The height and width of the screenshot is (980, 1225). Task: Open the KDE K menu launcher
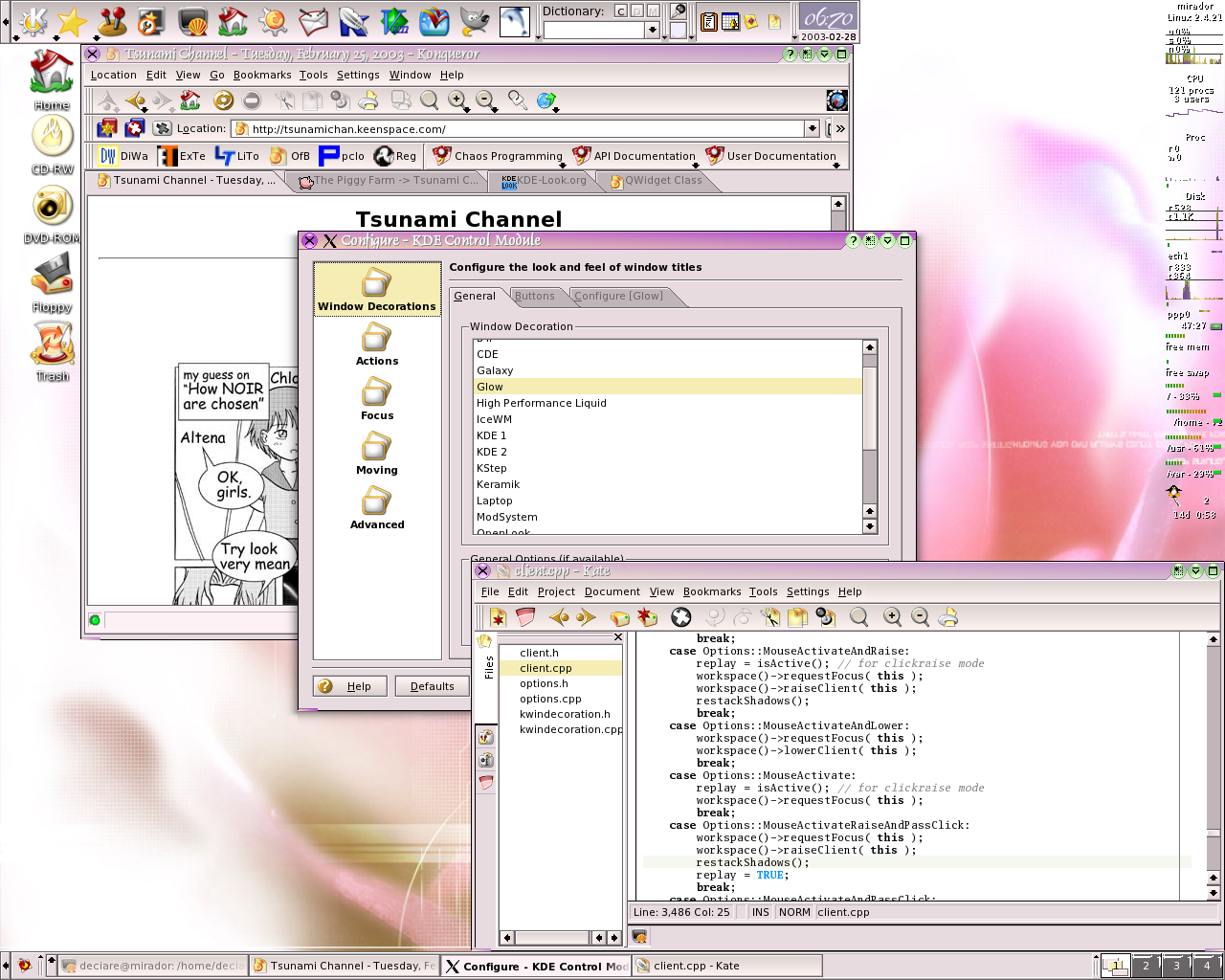coord(33,21)
